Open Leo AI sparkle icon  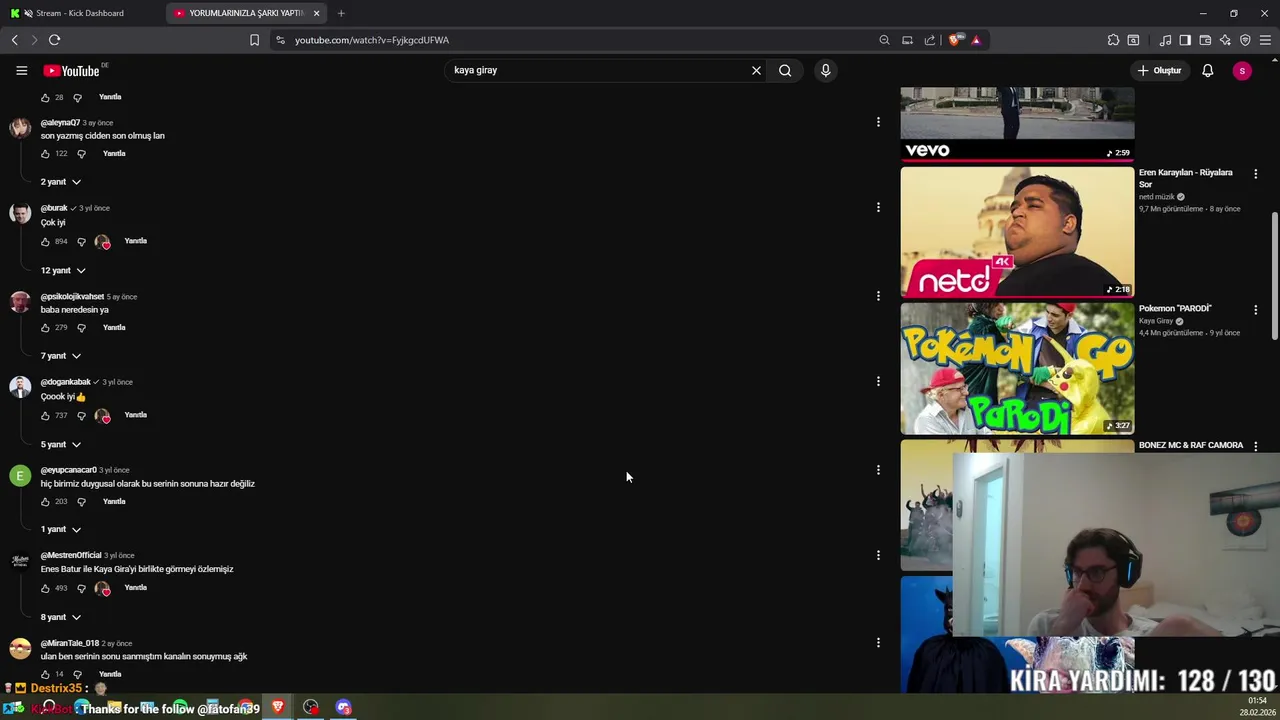(1225, 40)
